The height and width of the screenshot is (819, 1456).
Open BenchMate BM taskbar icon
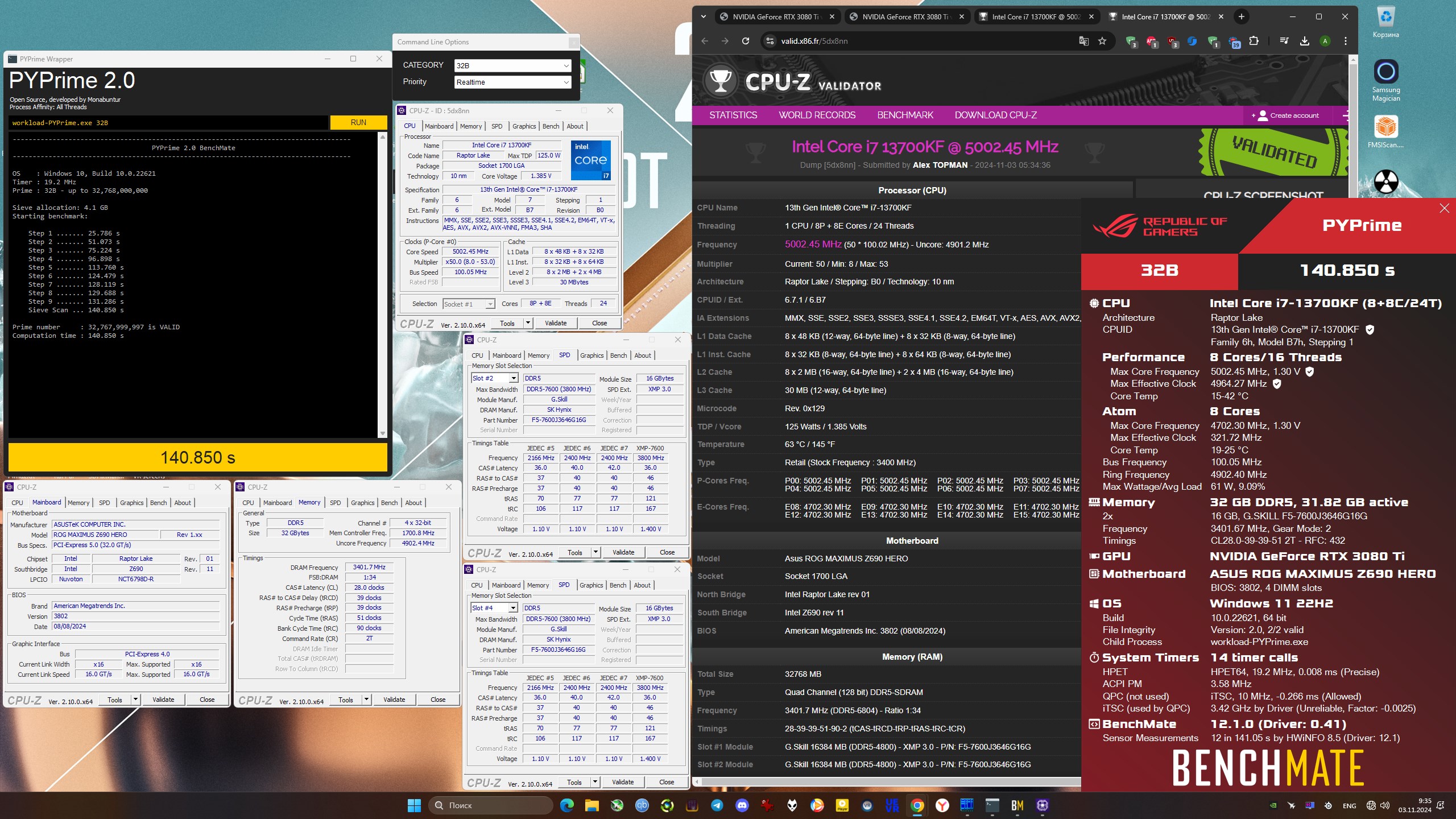[x=1017, y=805]
